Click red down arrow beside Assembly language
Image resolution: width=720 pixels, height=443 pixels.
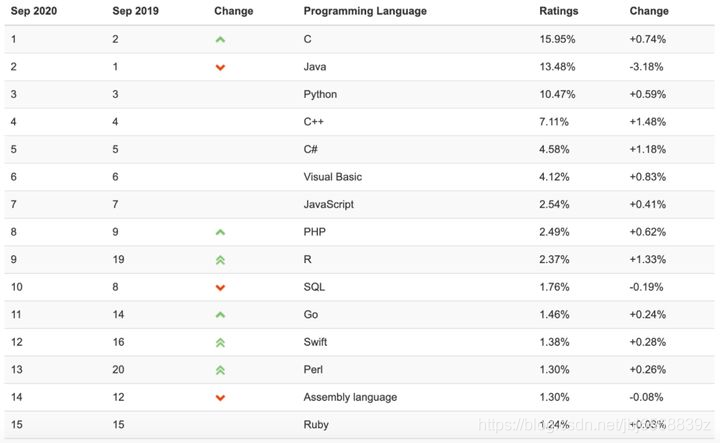click(x=220, y=398)
